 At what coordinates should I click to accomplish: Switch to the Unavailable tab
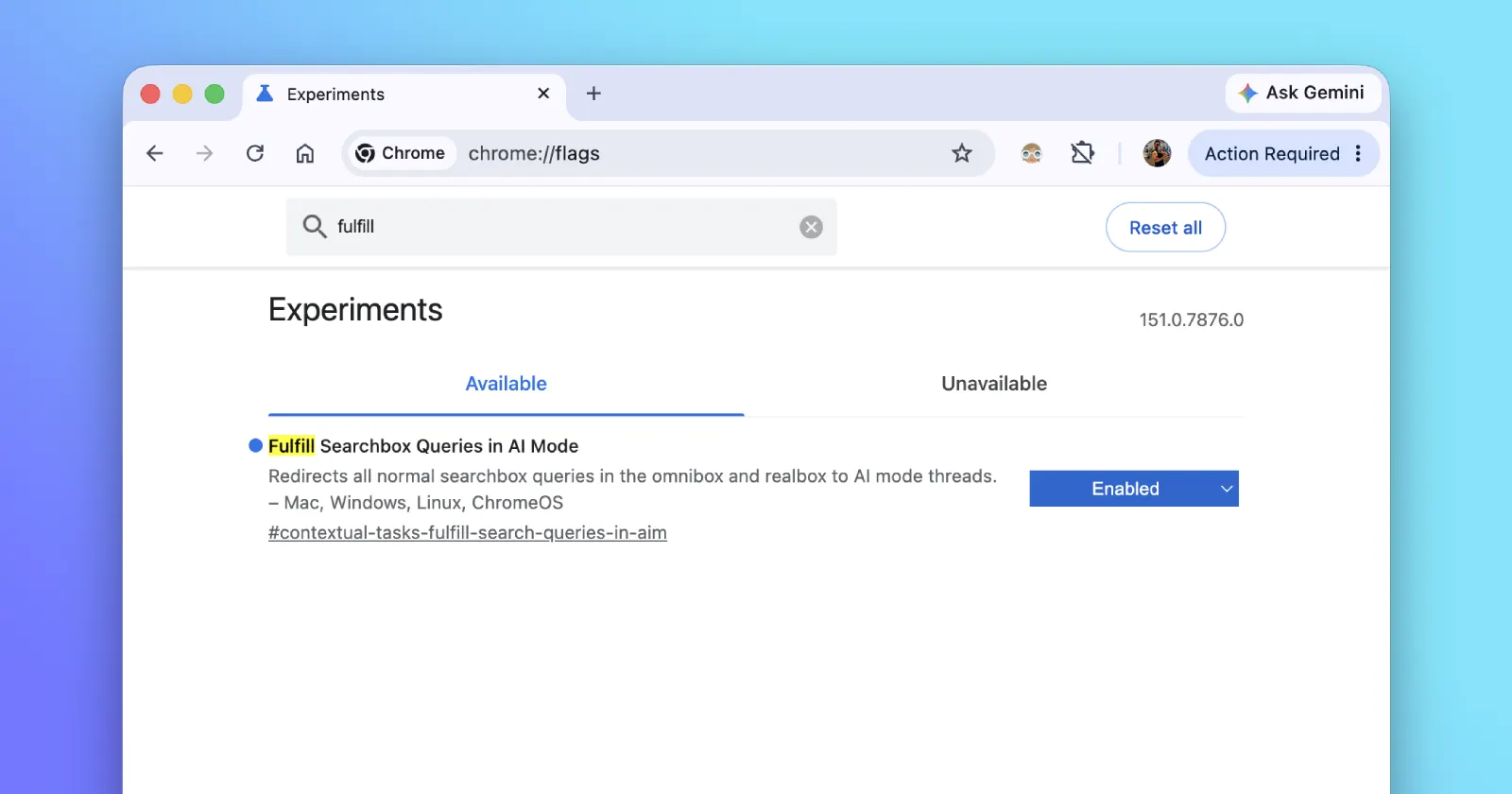(994, 384)
